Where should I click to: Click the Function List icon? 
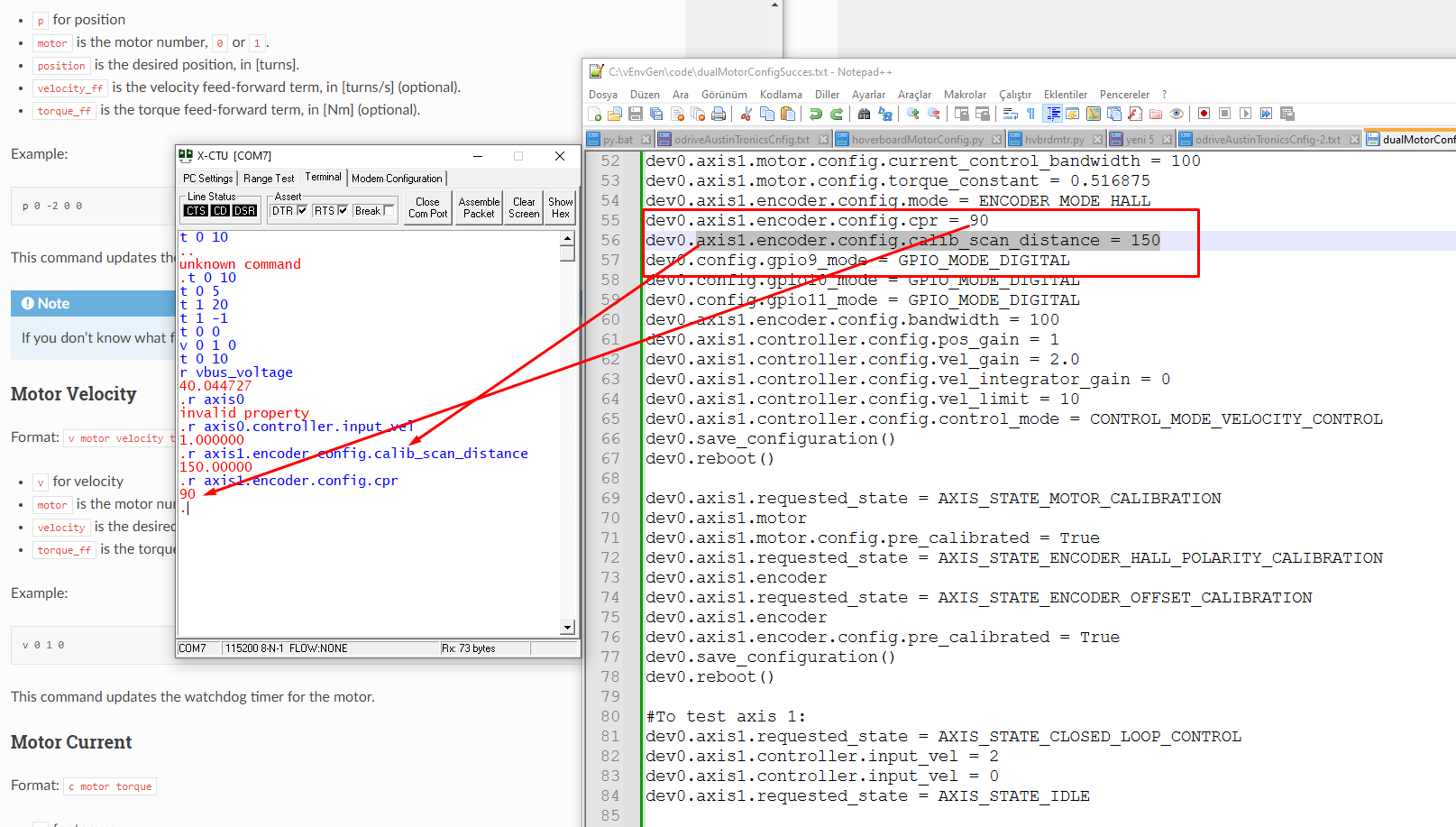point(1135,114)
